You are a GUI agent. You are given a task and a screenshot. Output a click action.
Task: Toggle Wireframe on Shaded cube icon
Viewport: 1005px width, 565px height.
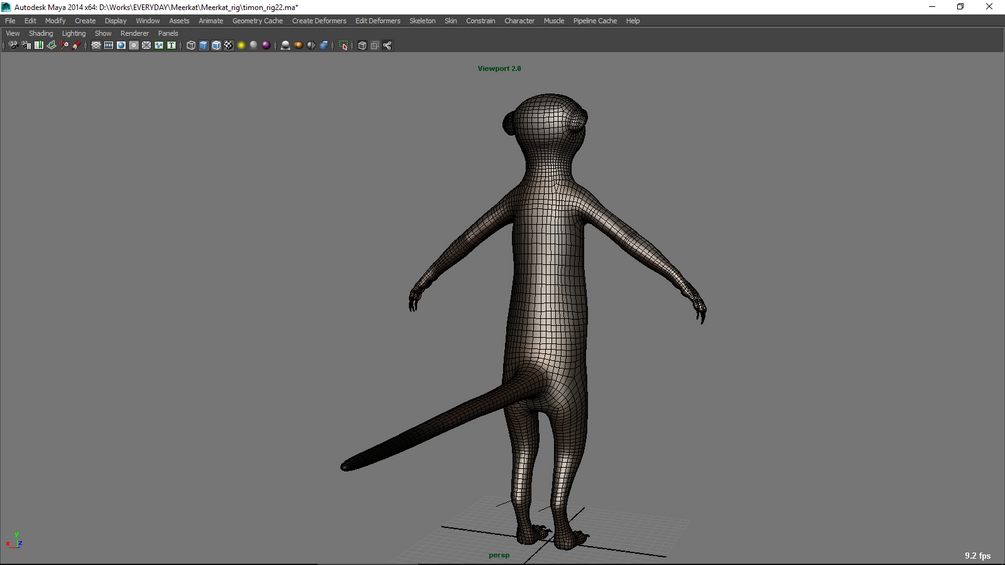217,45
